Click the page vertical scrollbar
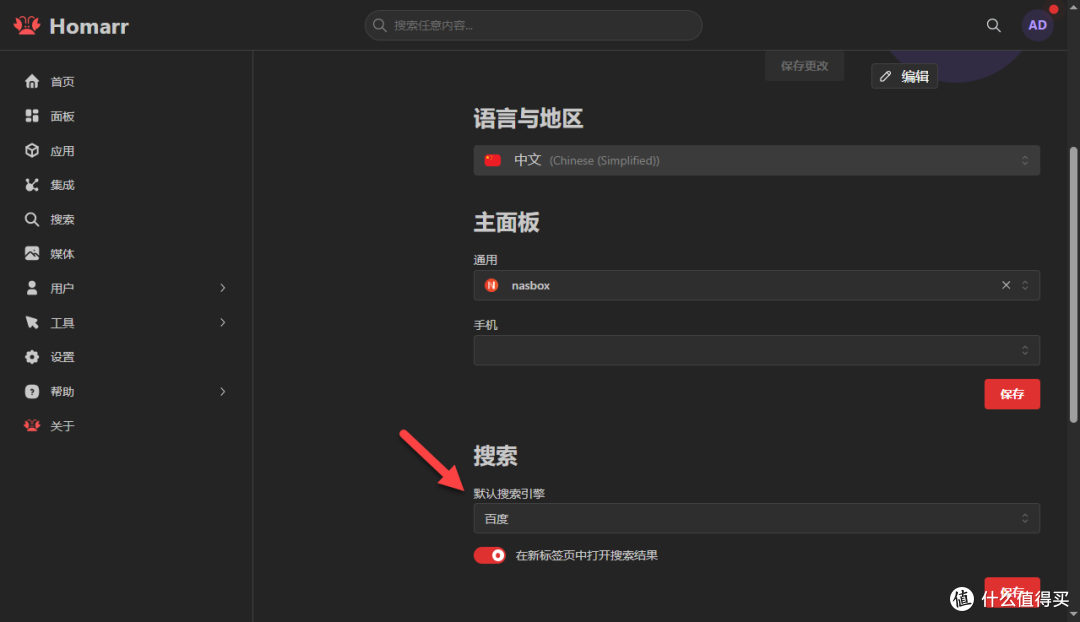 (1073, 285)
